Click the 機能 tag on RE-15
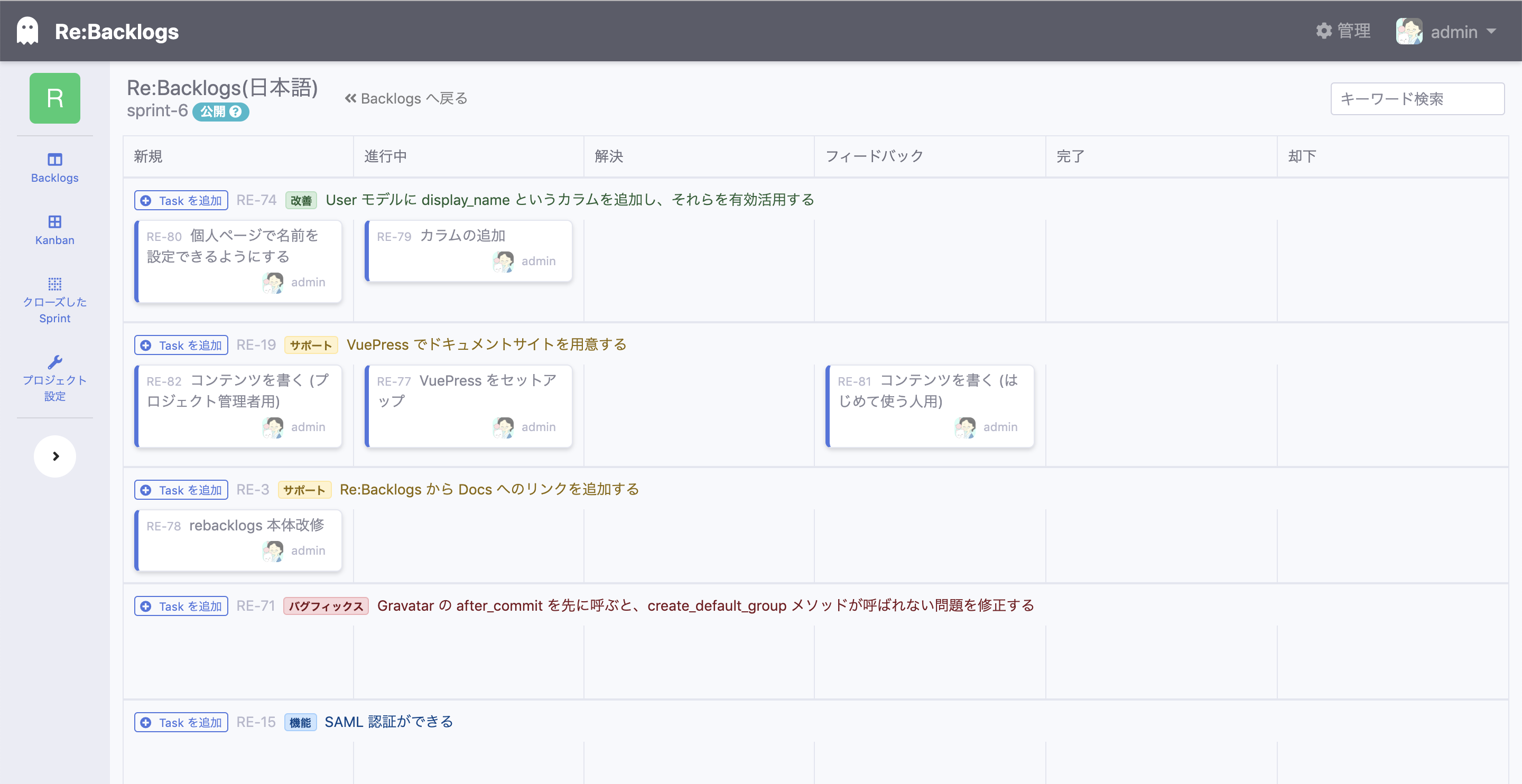The width and height of the screenshot is (1522, 784). tap(300, 723)
